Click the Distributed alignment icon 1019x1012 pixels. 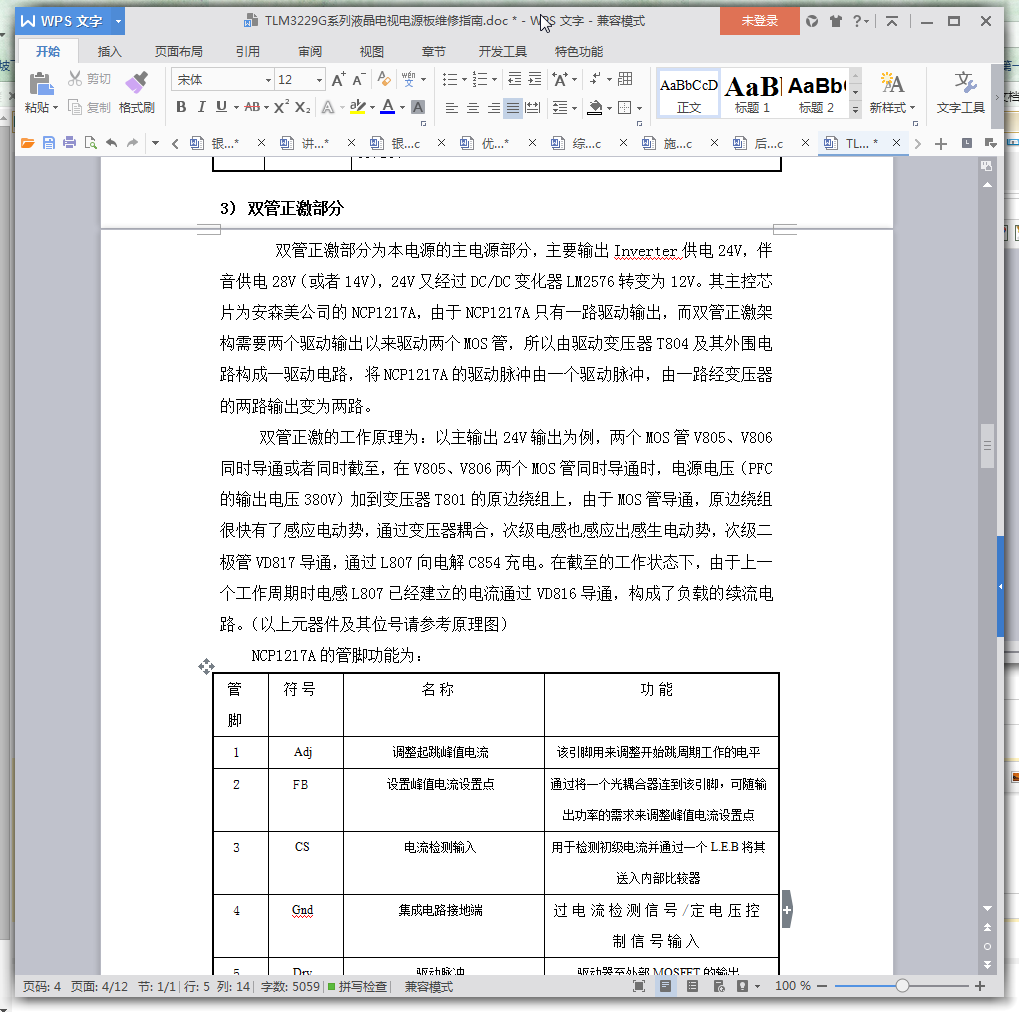533,107
